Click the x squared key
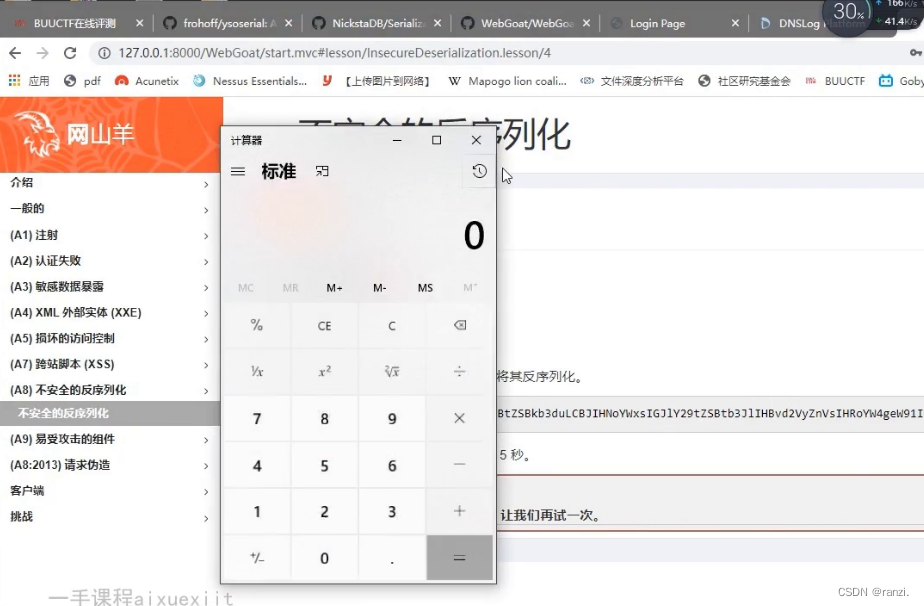Image resolution: width=924 pixels, height=606 pixels. pos(324,371)
